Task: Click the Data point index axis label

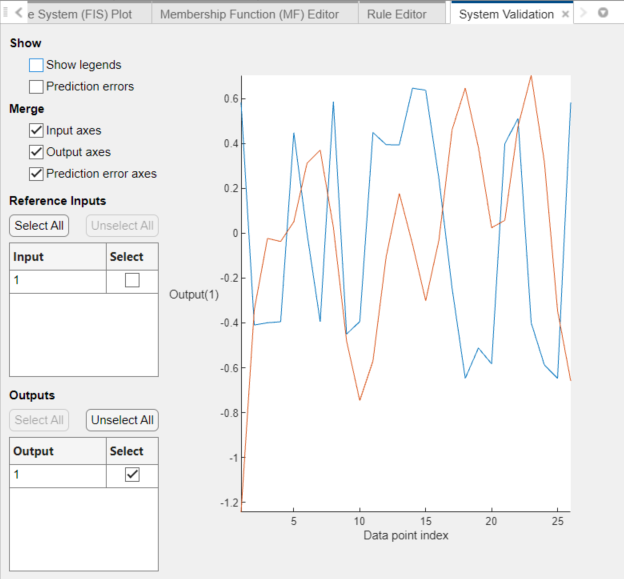Action: click(x=406, y=535)
